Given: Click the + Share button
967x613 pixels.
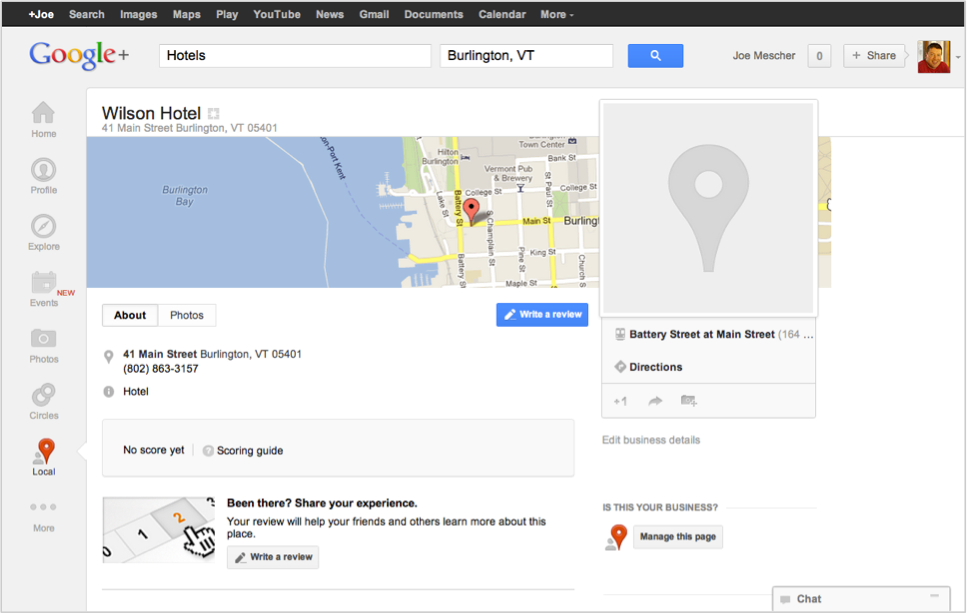Looking at the screenshot, I should [x=874, y=56].
